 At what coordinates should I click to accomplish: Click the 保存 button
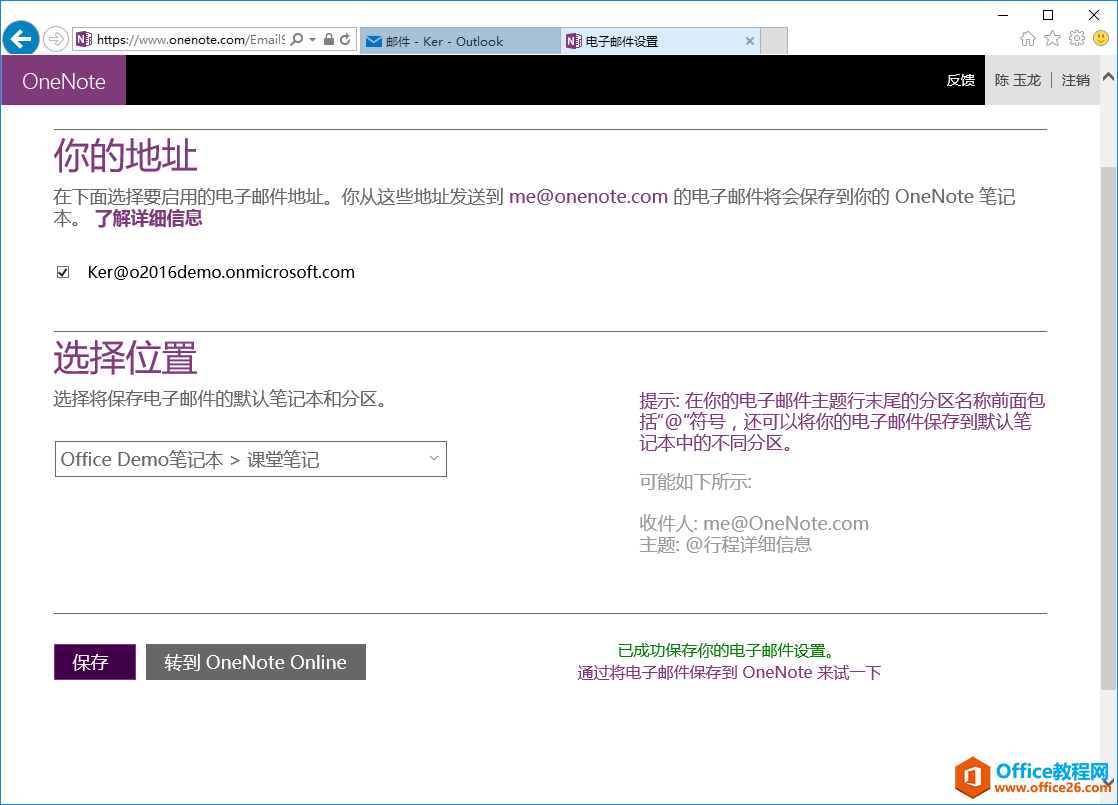tap(94, 662)
